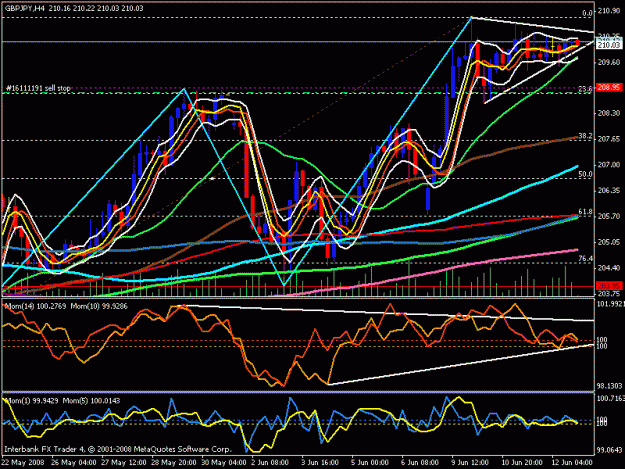Viewport: 625px width, 469px height.
Task: Select the #16111191 sell stop order label
Action: (x=38, y=88)
